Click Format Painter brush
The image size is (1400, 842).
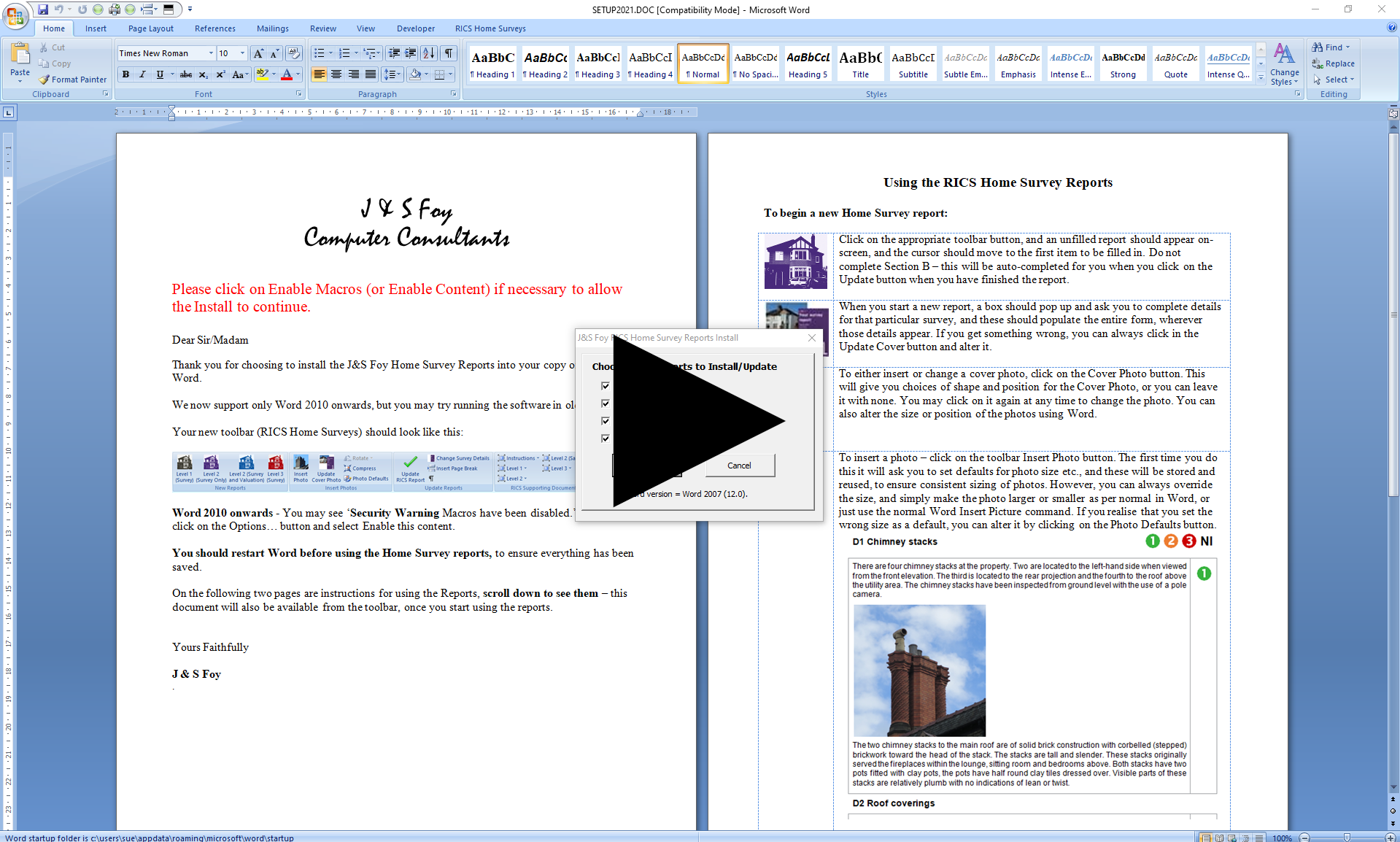point(73,80)
